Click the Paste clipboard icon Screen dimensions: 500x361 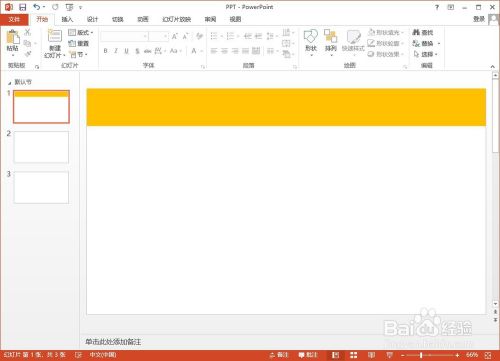pyautogui.click(x=13, y=37)
